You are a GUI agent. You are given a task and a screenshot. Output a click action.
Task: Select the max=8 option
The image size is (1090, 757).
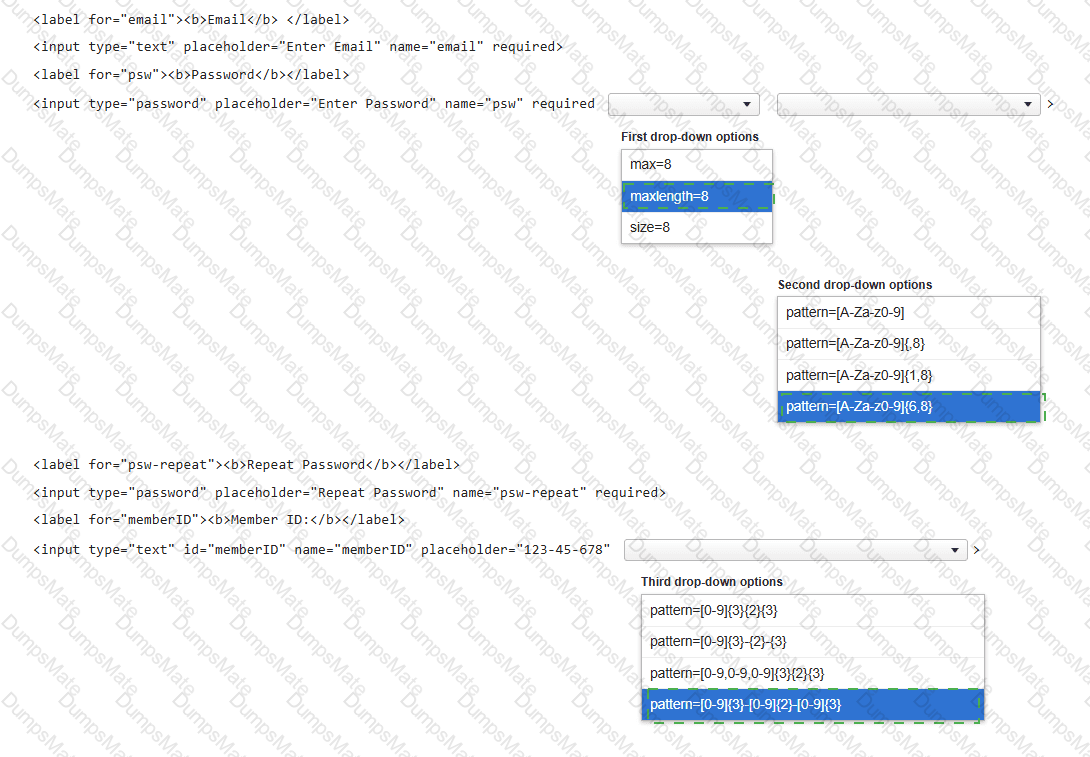697,165
